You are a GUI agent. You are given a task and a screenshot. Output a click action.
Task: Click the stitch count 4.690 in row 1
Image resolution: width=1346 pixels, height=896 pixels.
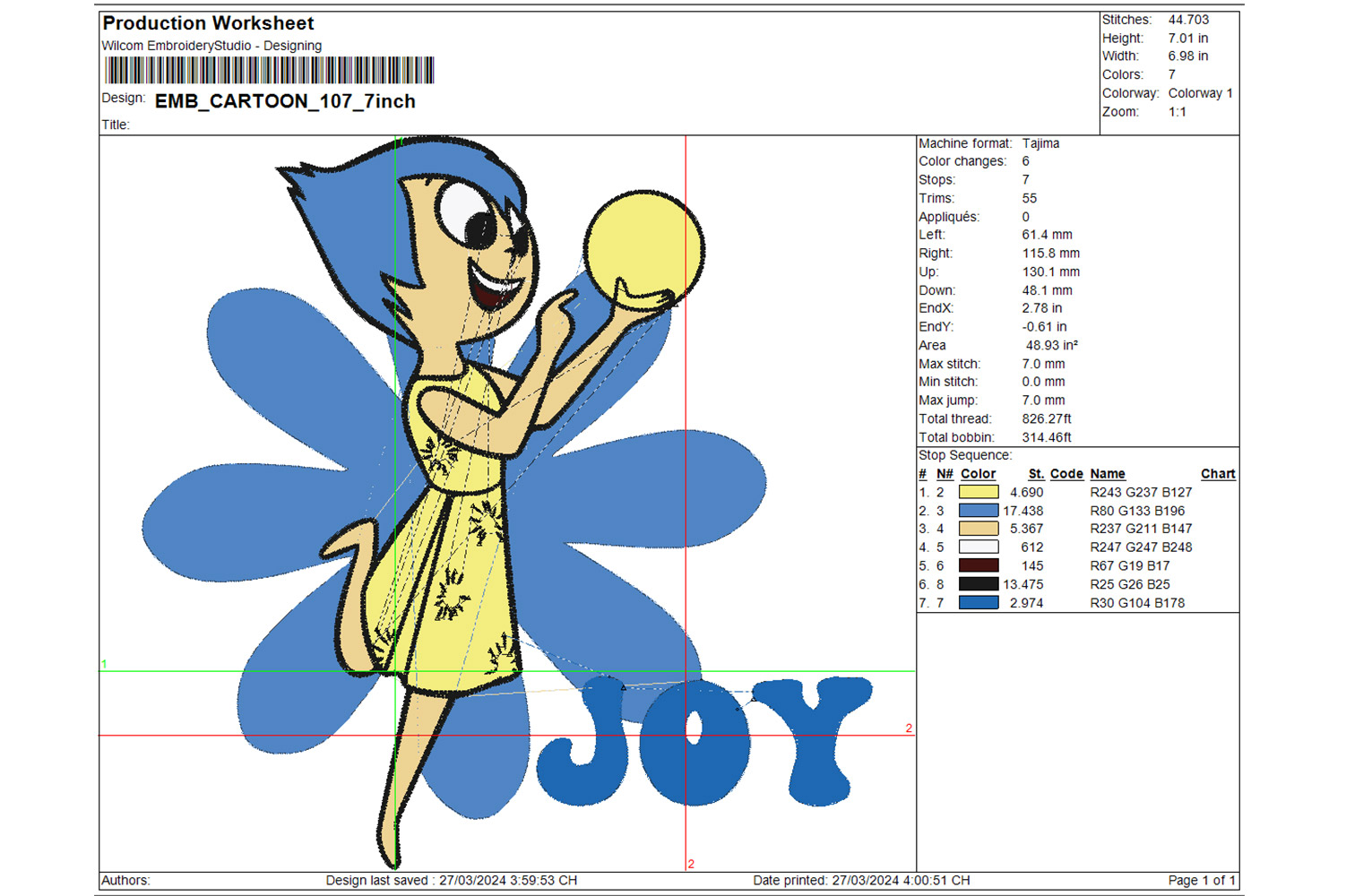tap(1026, 492)
